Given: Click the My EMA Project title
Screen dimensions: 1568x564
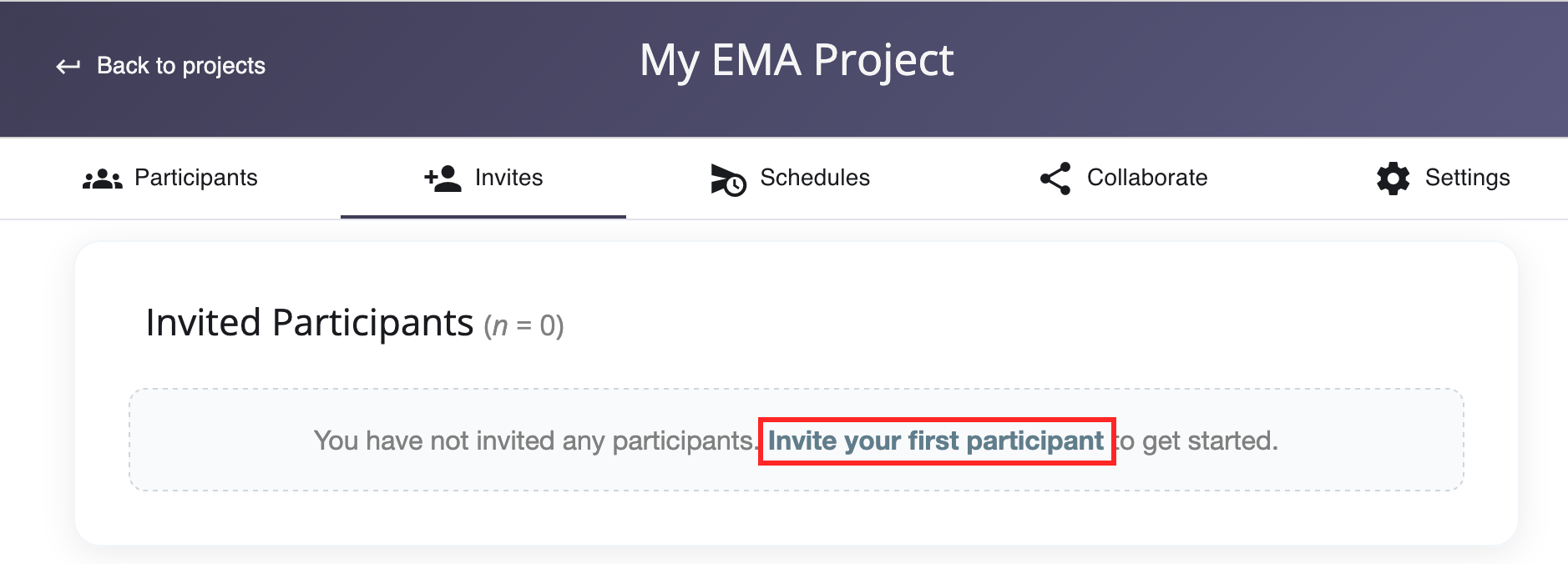Looking at the screenshot, I should tap(797, 60).
